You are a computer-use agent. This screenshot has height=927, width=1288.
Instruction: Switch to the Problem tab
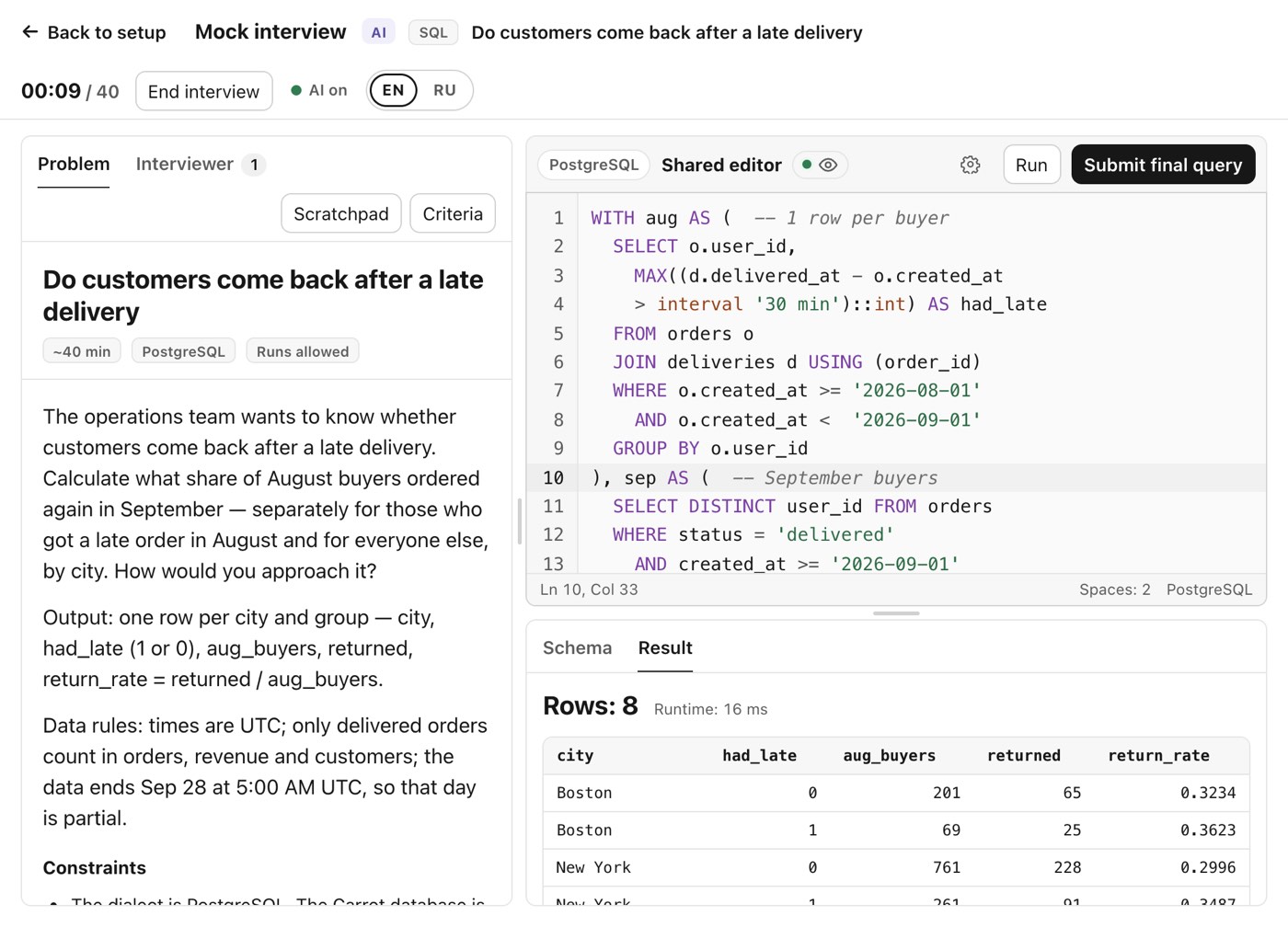pyautogui.click(x=74, y=164)
